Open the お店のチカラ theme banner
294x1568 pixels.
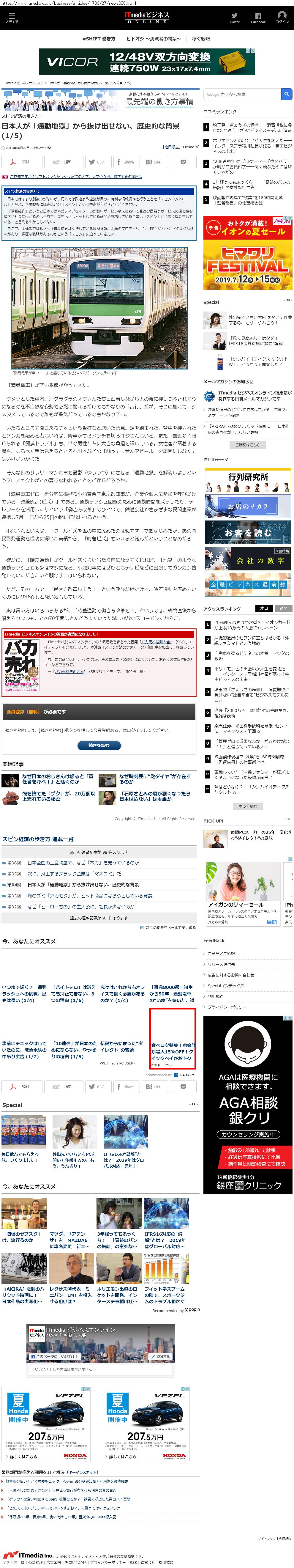247,507
